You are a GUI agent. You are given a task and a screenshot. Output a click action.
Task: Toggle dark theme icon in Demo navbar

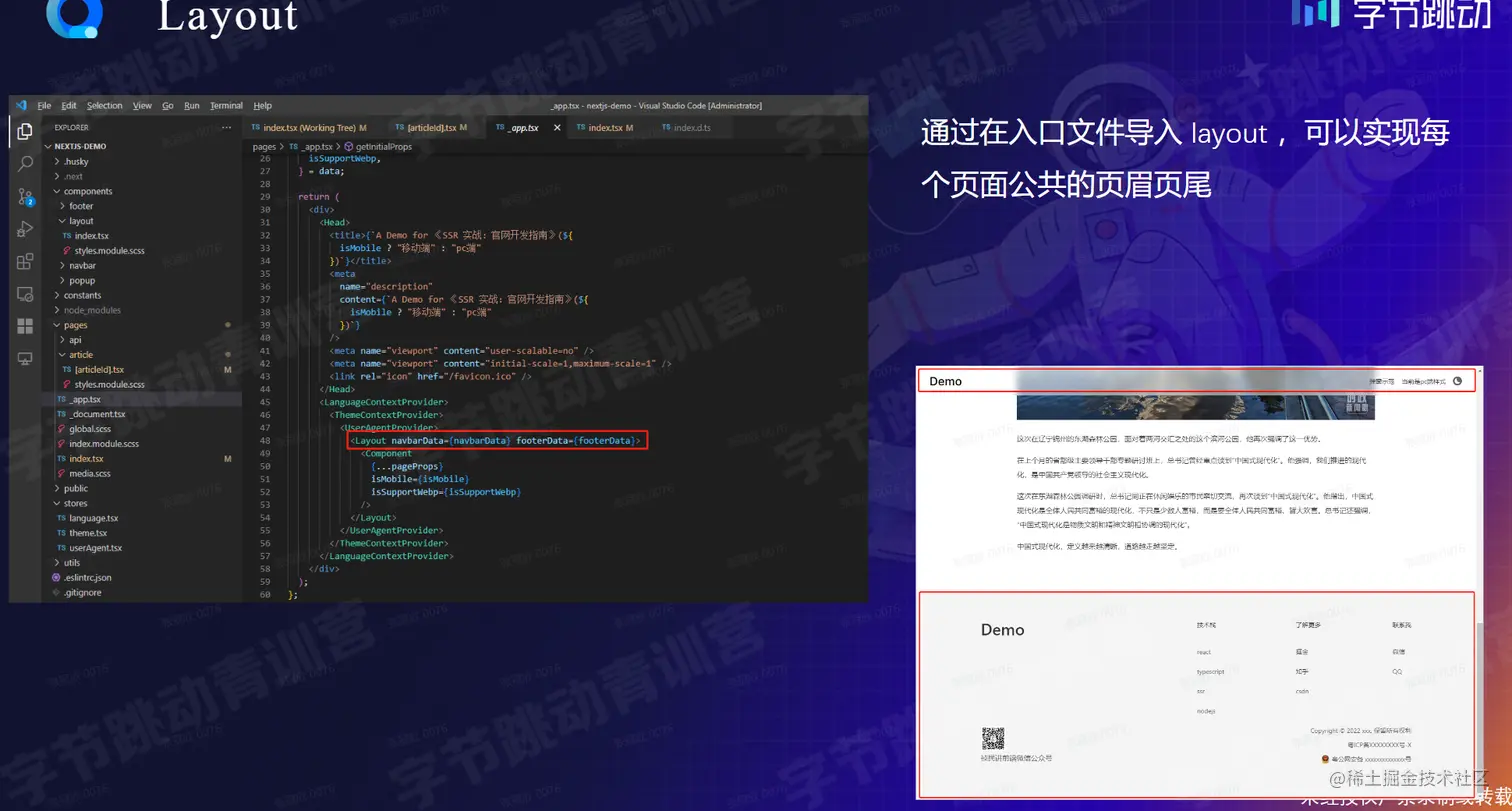(x=1457, y=381)
